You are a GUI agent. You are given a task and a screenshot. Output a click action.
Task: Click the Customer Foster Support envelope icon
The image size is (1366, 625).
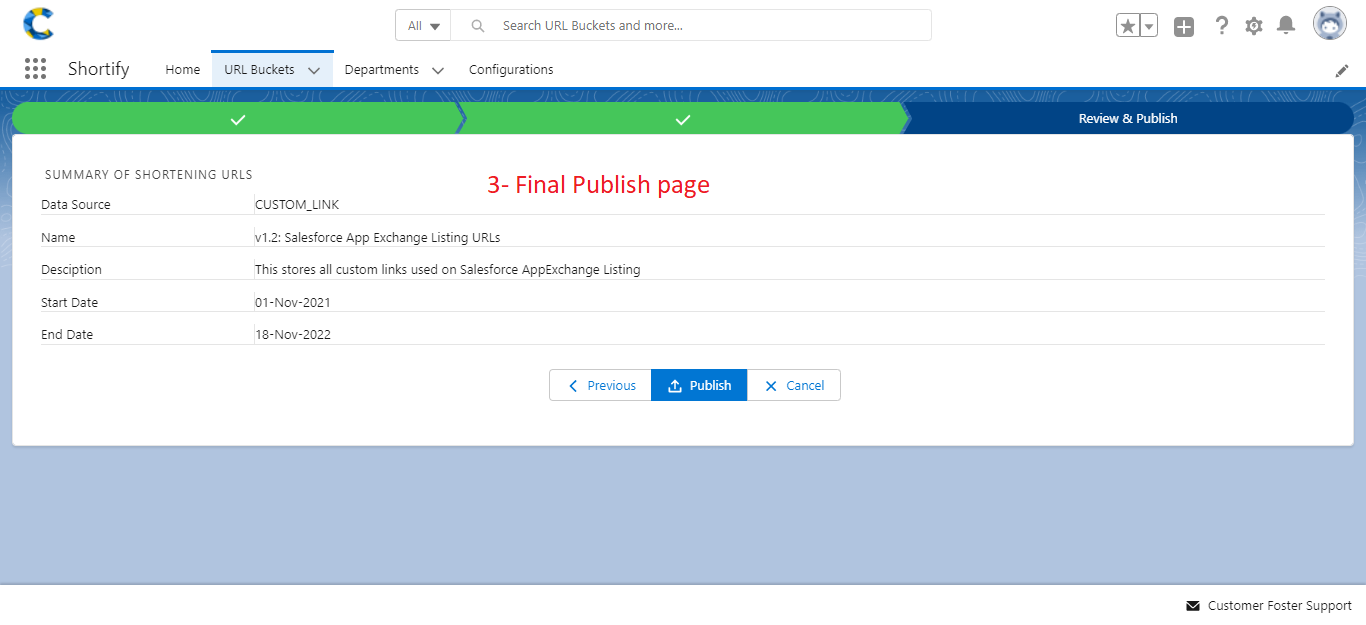1192,605
